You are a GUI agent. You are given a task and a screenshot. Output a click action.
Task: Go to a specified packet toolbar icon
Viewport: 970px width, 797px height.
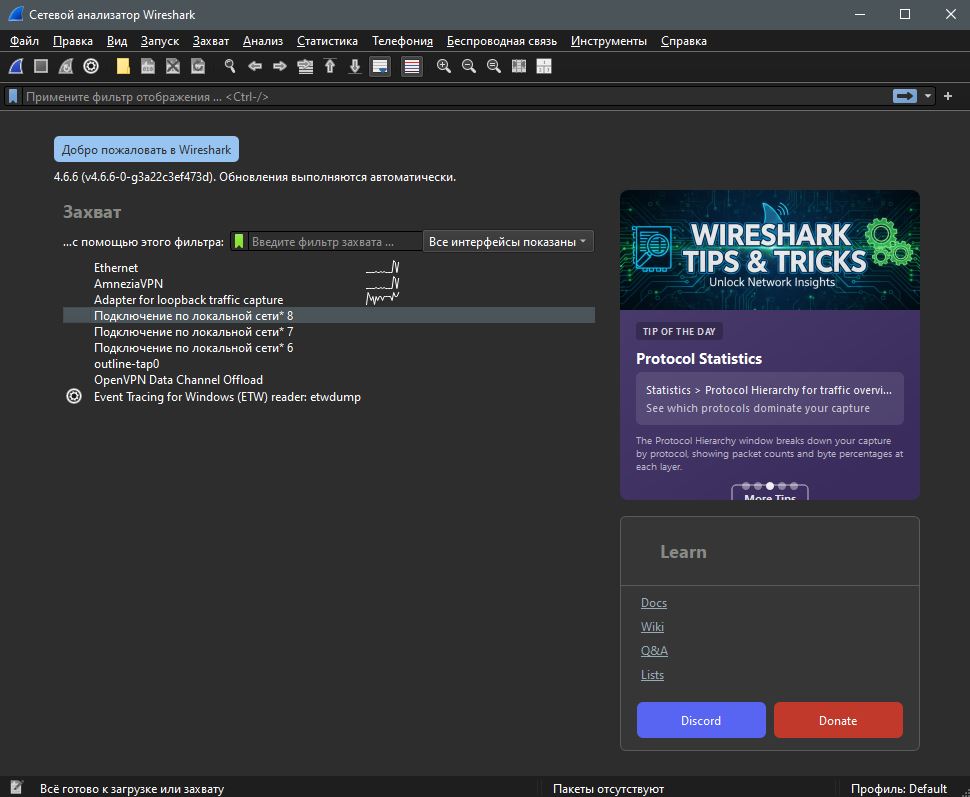305,66
